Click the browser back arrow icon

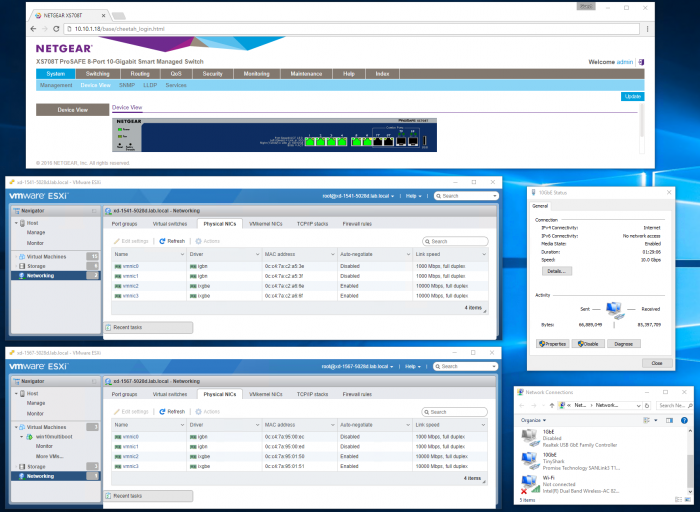click(x=33, y=29)
